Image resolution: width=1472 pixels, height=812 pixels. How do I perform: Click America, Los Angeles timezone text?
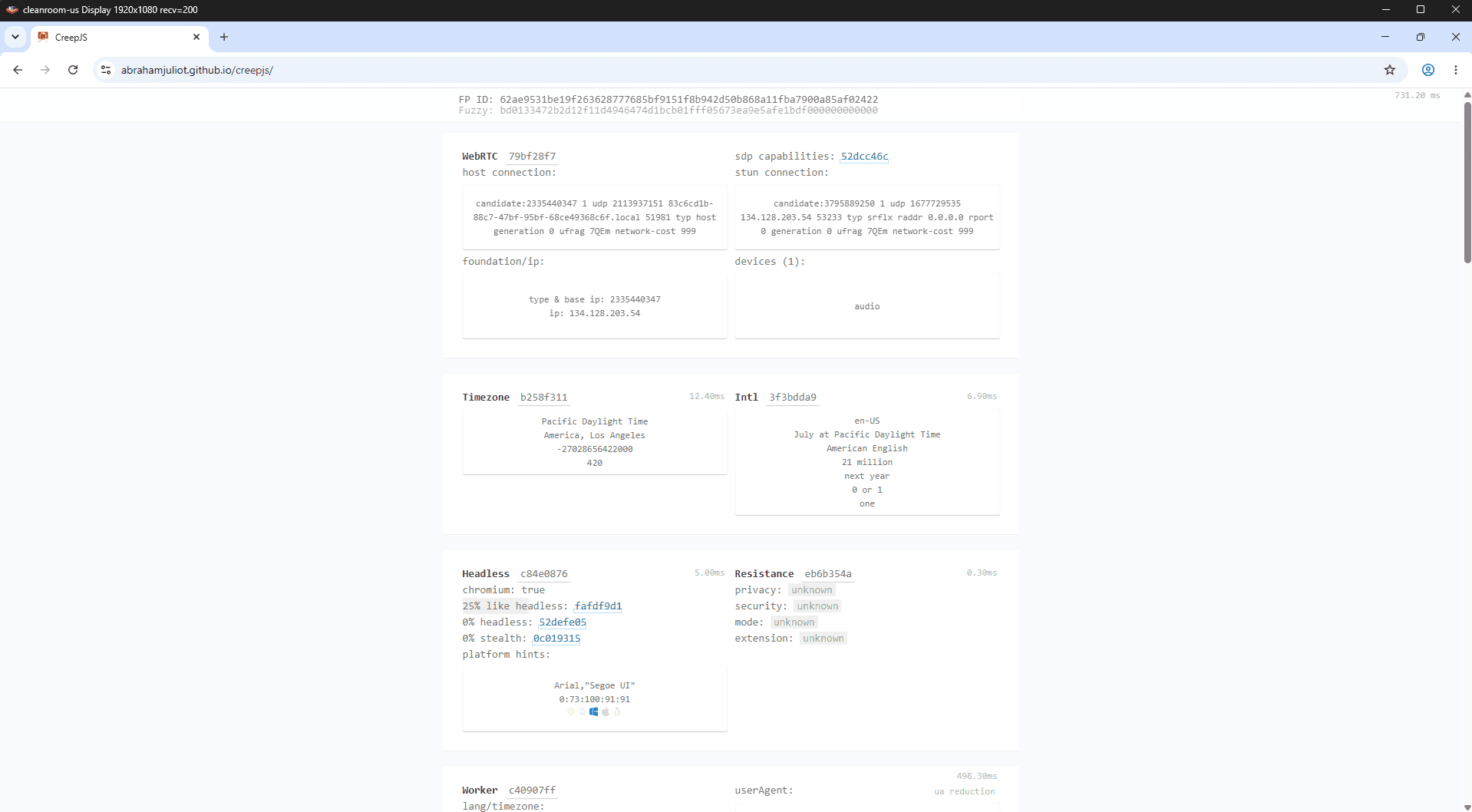[595, 435]
